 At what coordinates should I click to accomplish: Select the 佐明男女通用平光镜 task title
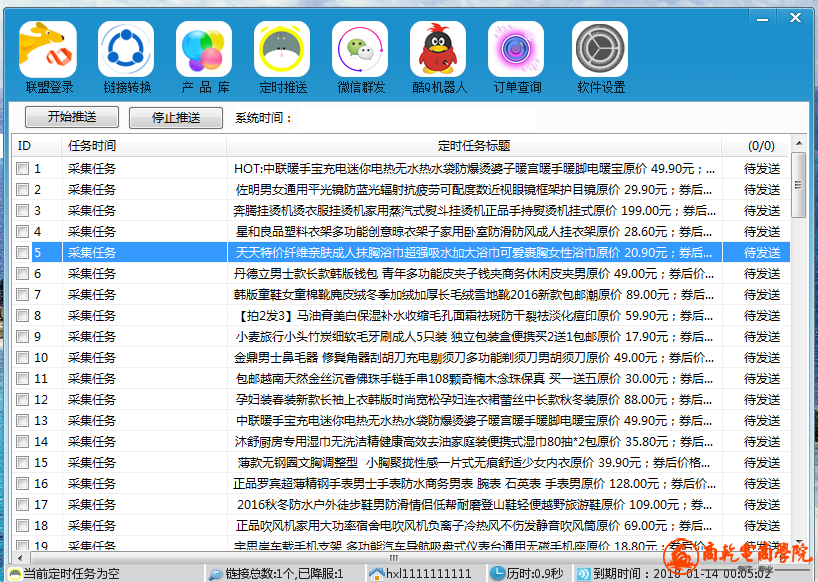click(x=474, y=189)
